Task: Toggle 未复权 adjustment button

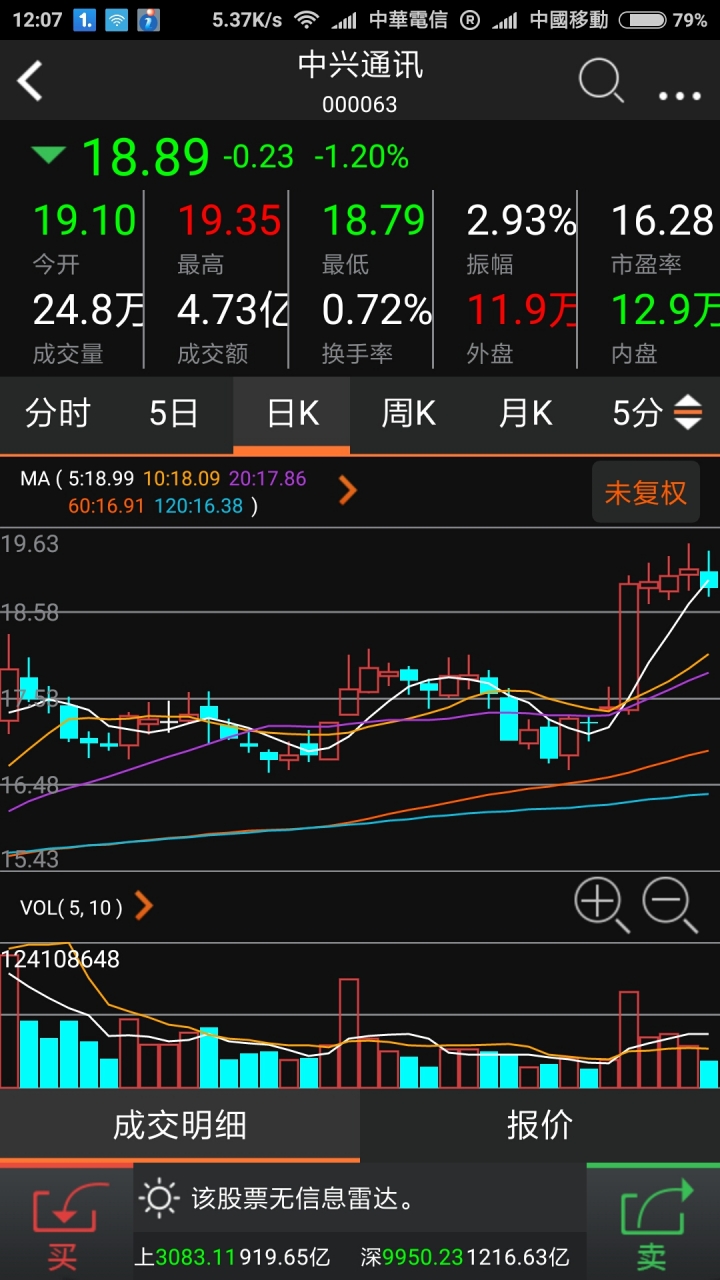Action: (645, 492)
